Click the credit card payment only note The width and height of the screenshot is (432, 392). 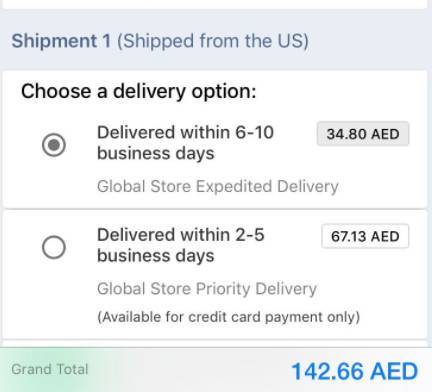(x=228, y=317)
